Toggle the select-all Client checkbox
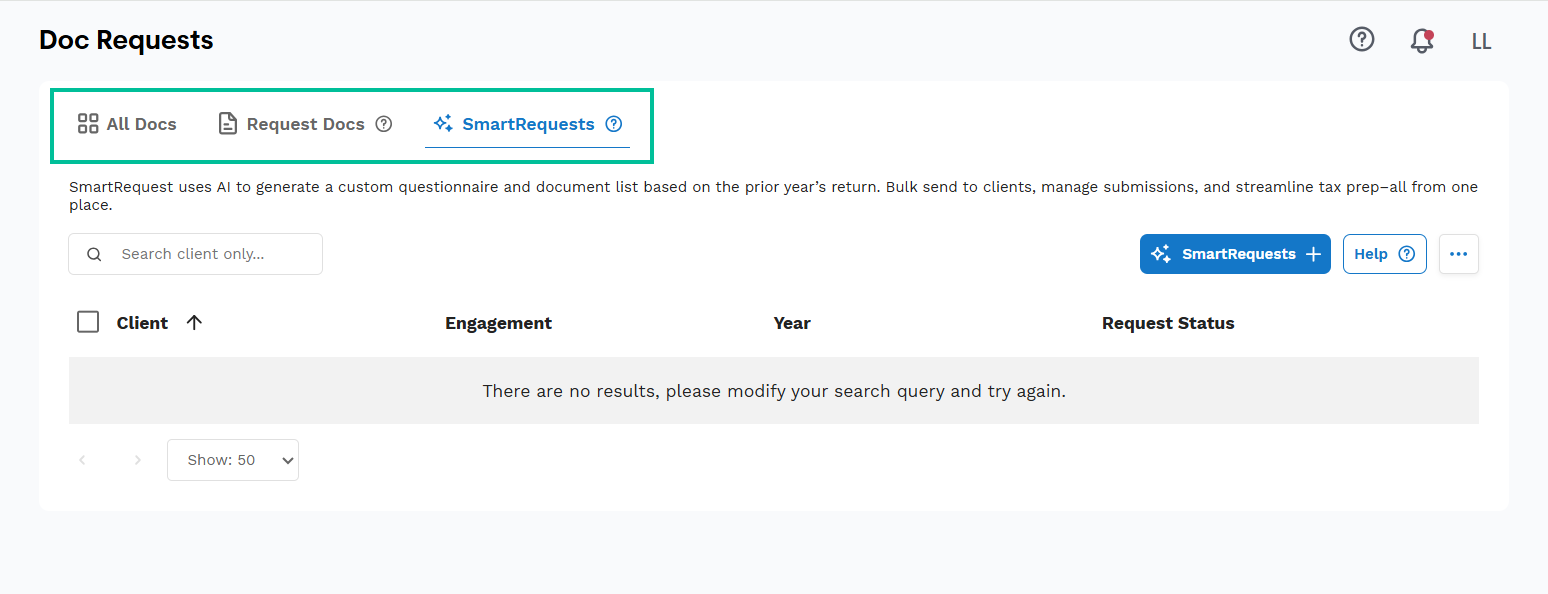1548x594 pixels. [x=88, y=322]
